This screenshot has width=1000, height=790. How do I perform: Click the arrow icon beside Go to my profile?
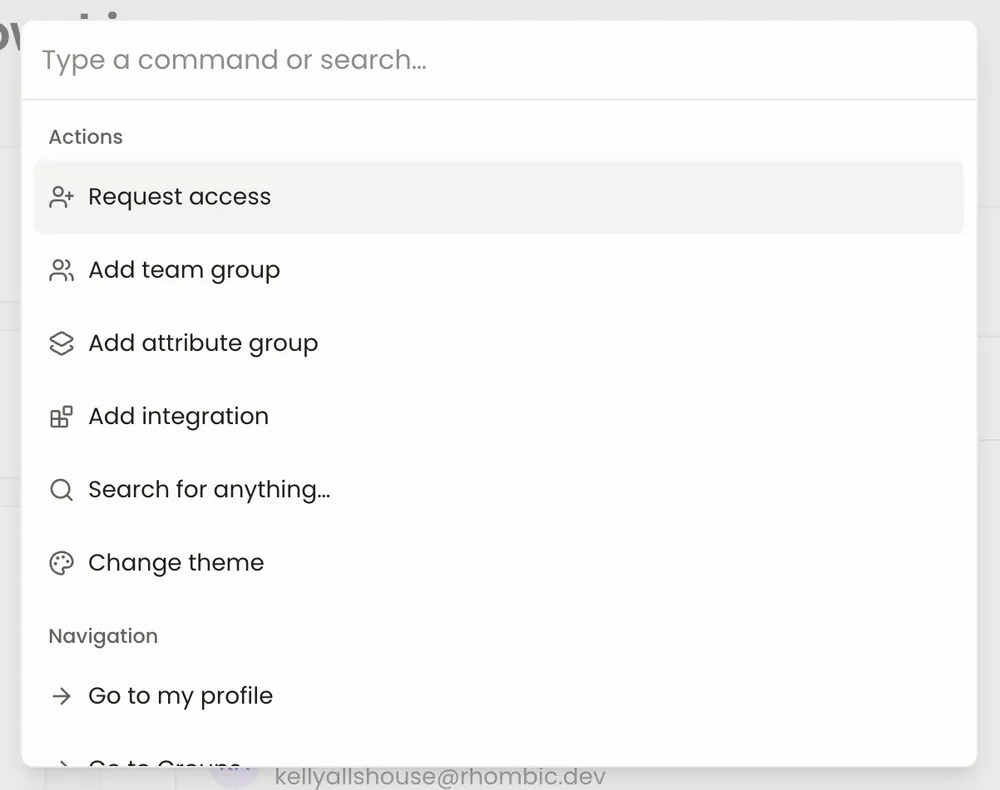coord(62,696)
